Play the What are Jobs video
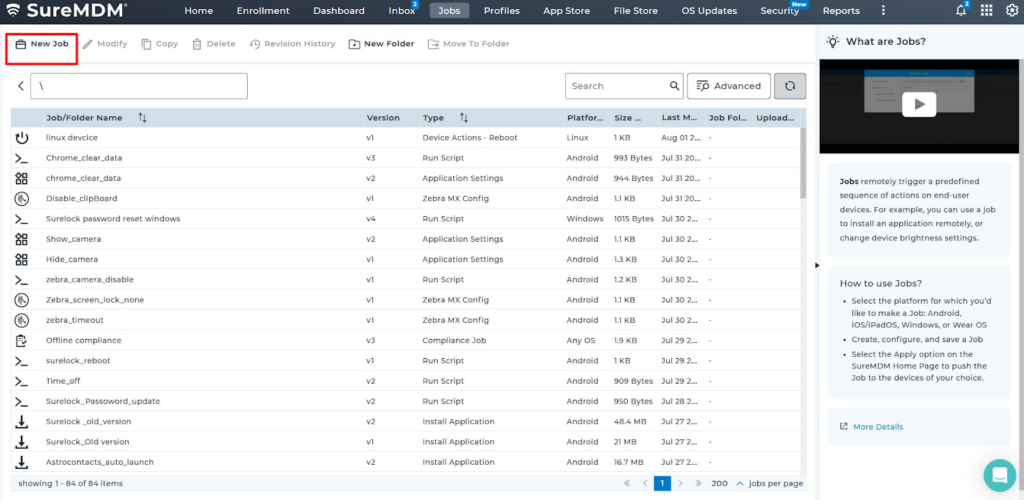The height and width of the screenshot is (500, 1024). 919,104
